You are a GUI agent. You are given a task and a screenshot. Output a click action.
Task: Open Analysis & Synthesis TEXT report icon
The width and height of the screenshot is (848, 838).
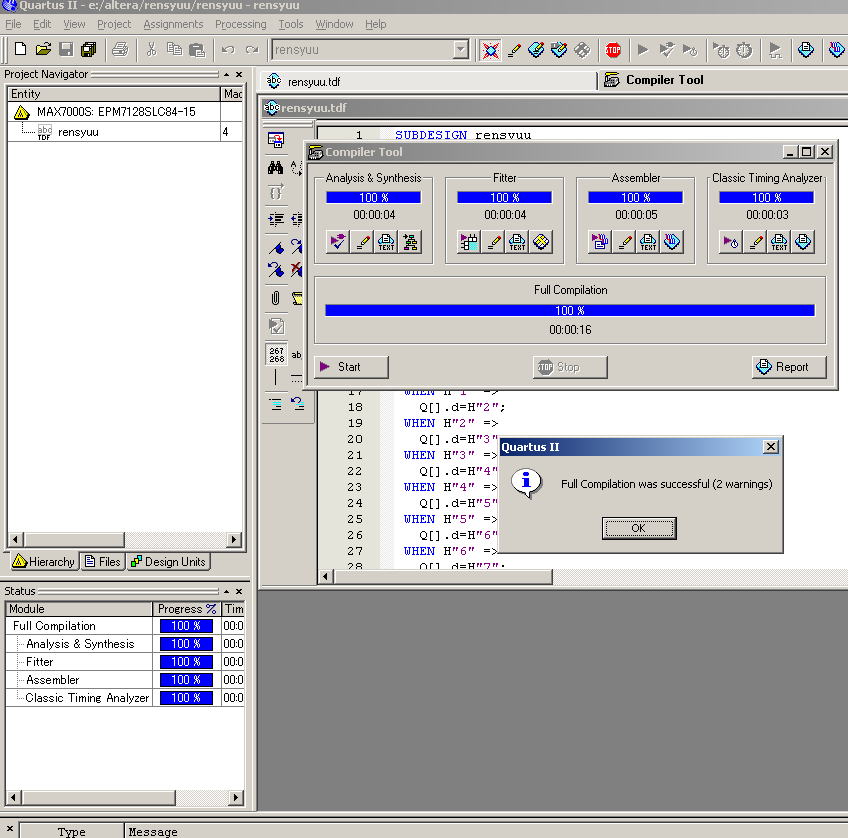[x=386, y=242]
